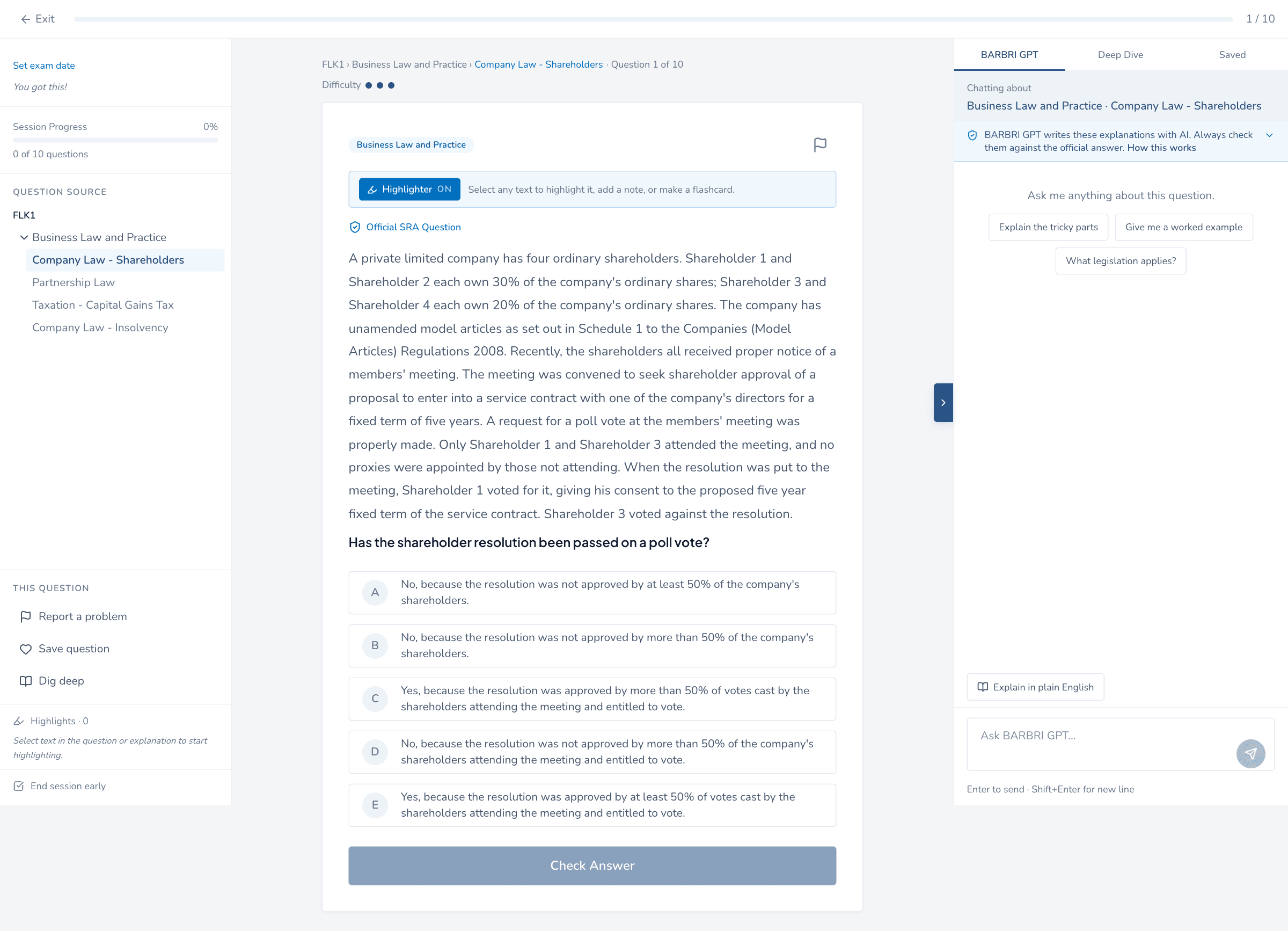Click Explain in plain English button

coord(1035,687)
